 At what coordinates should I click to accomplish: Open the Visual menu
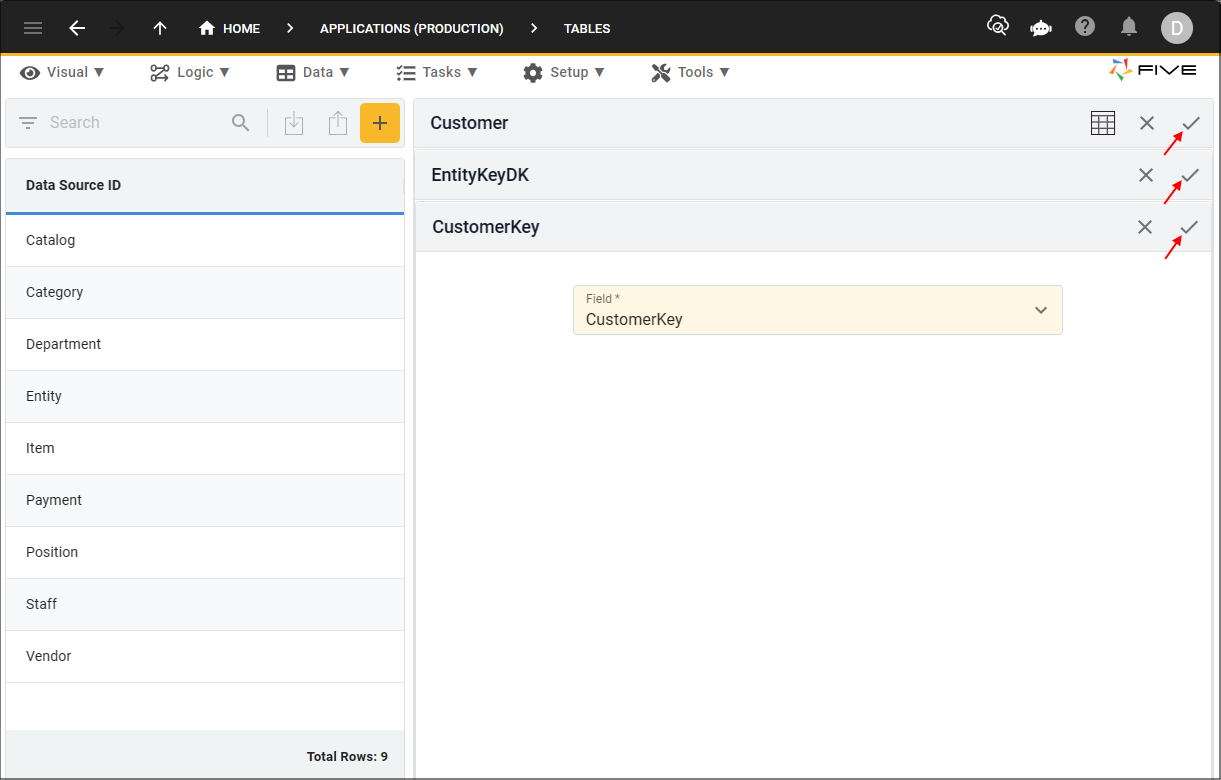pos(62,72)
